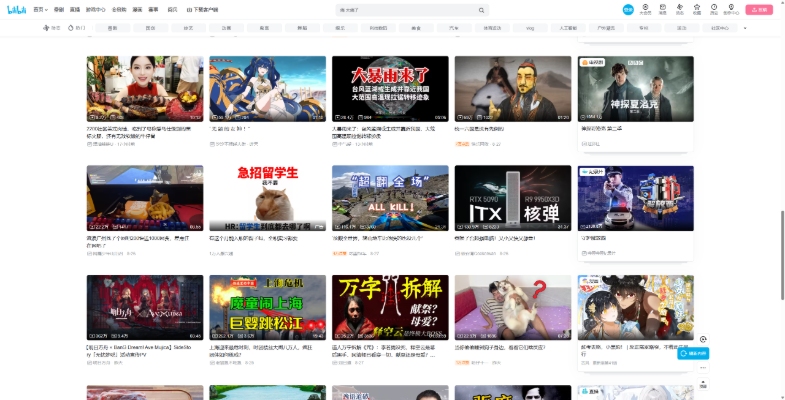Click 下载客户端 download client link
This screenshot has height=400, width=785.
pyautogui.click(x=202, y=10)
